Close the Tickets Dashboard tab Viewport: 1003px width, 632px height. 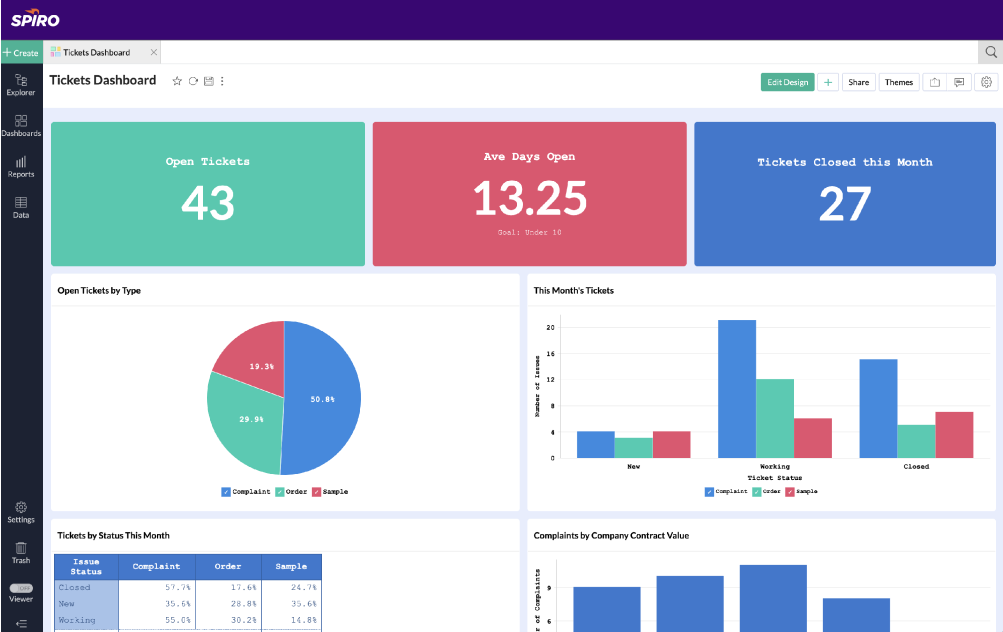click(x=154, y=52)
